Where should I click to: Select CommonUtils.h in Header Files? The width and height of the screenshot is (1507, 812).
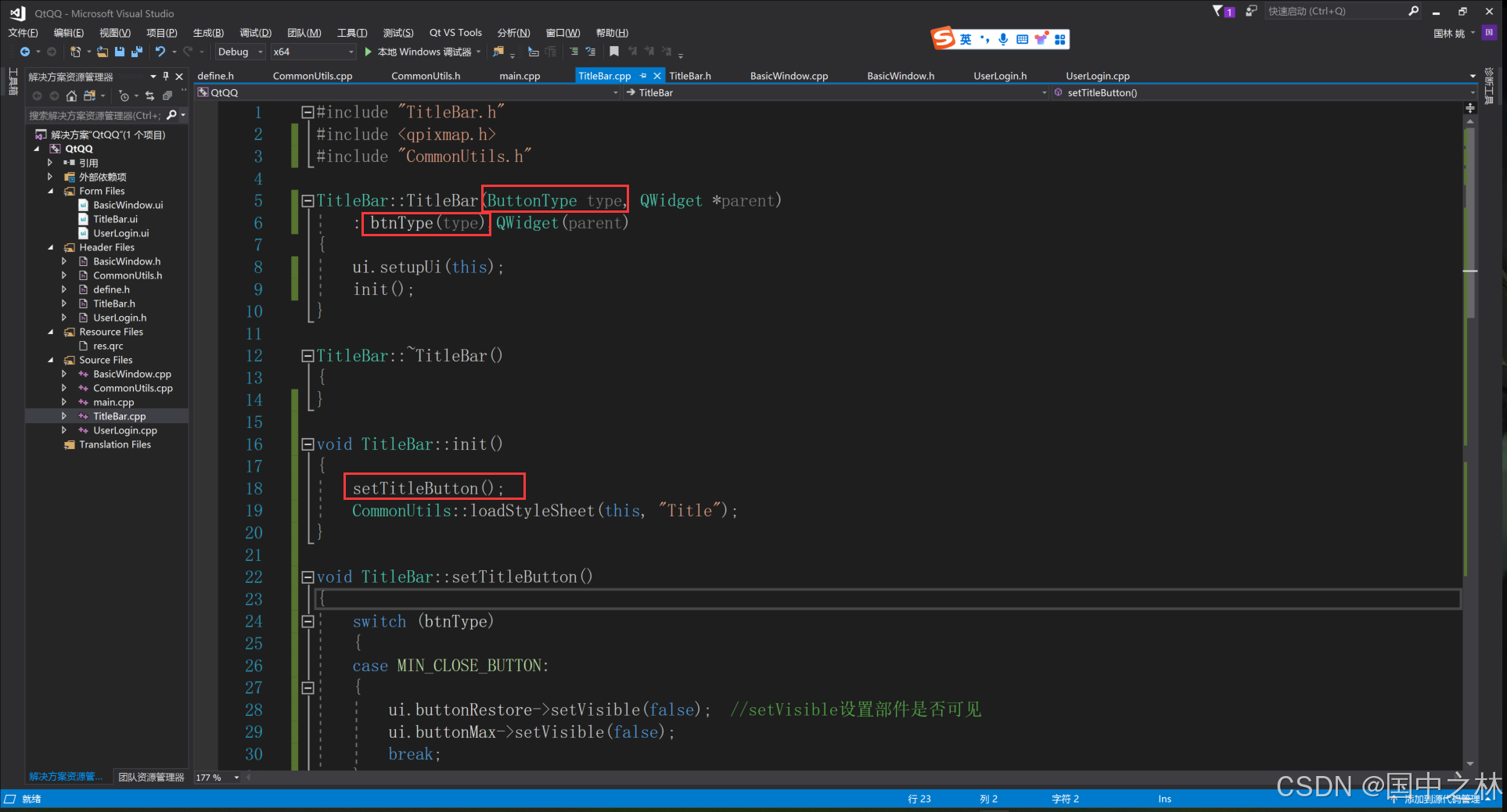pos(128,275)
